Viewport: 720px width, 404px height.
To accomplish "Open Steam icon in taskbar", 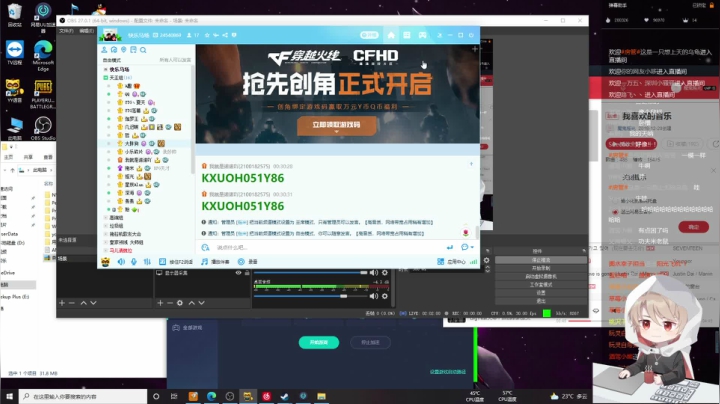I will click(285, 396).
